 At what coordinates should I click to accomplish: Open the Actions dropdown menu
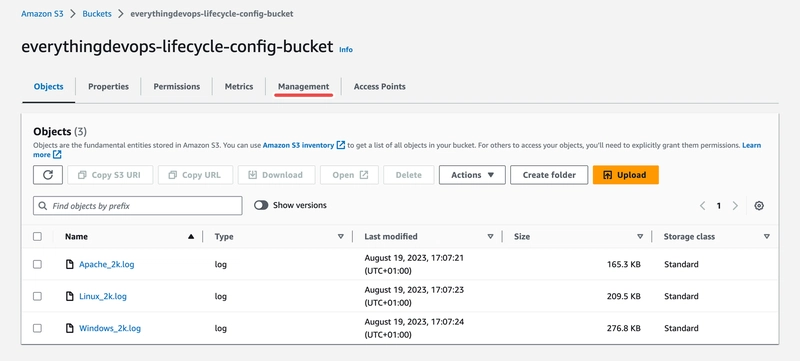(472, 175)
